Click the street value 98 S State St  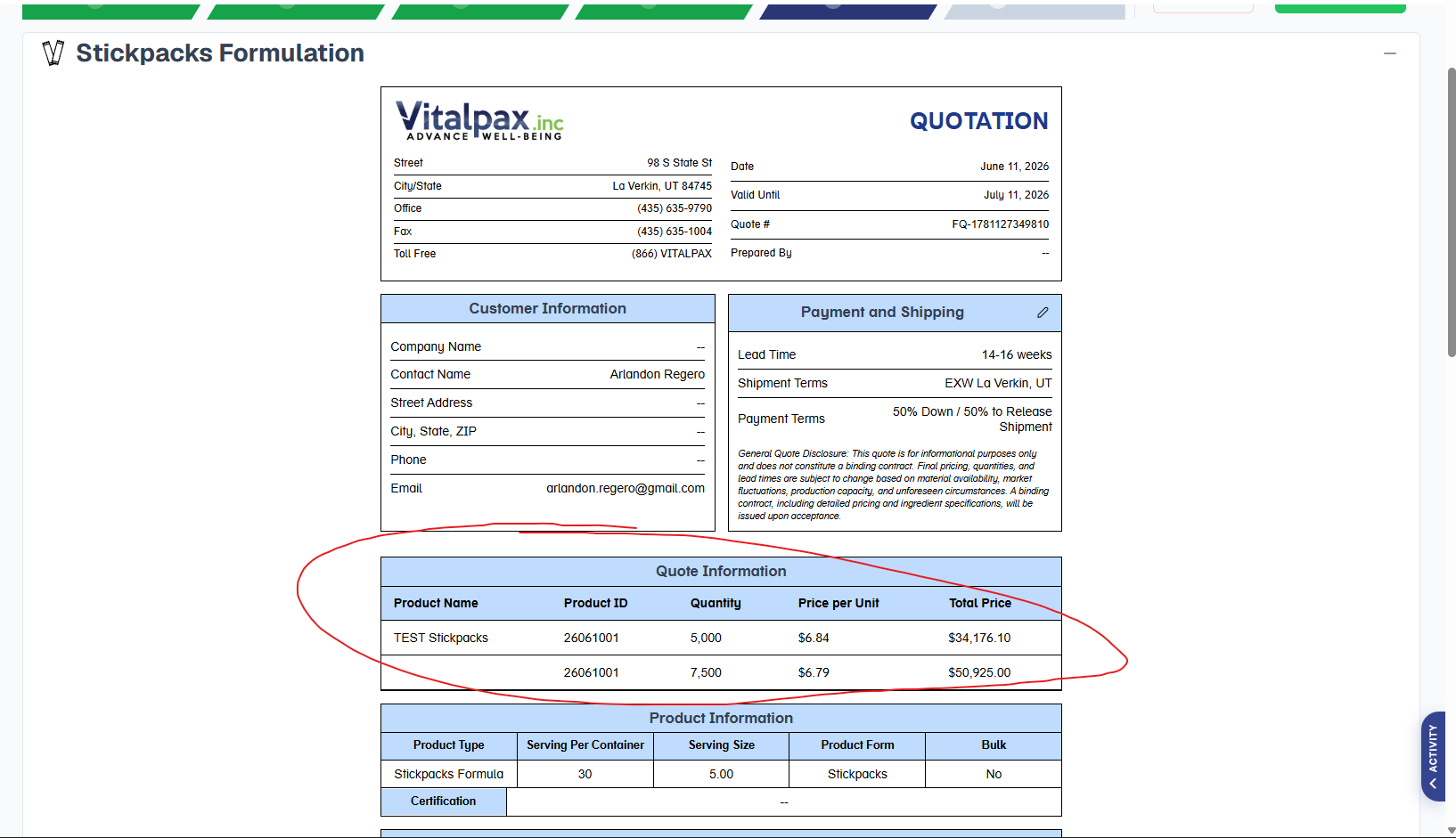[x=679, y=163]
